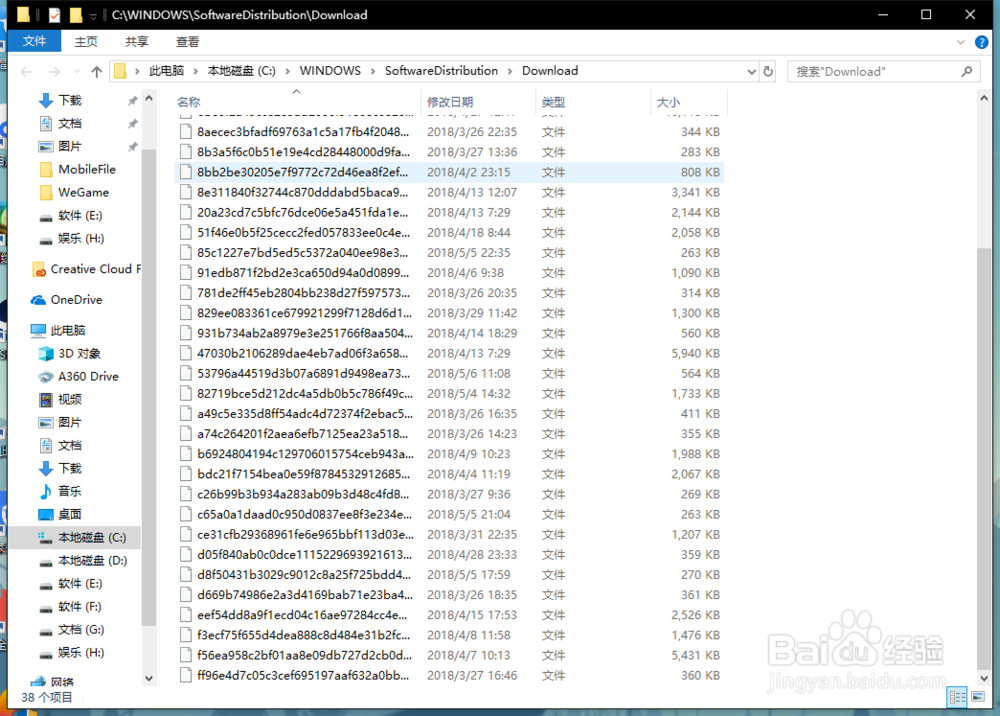Click WINDOWS in the breadcrumb path
1000x716 pixels.
click(330, 71)
